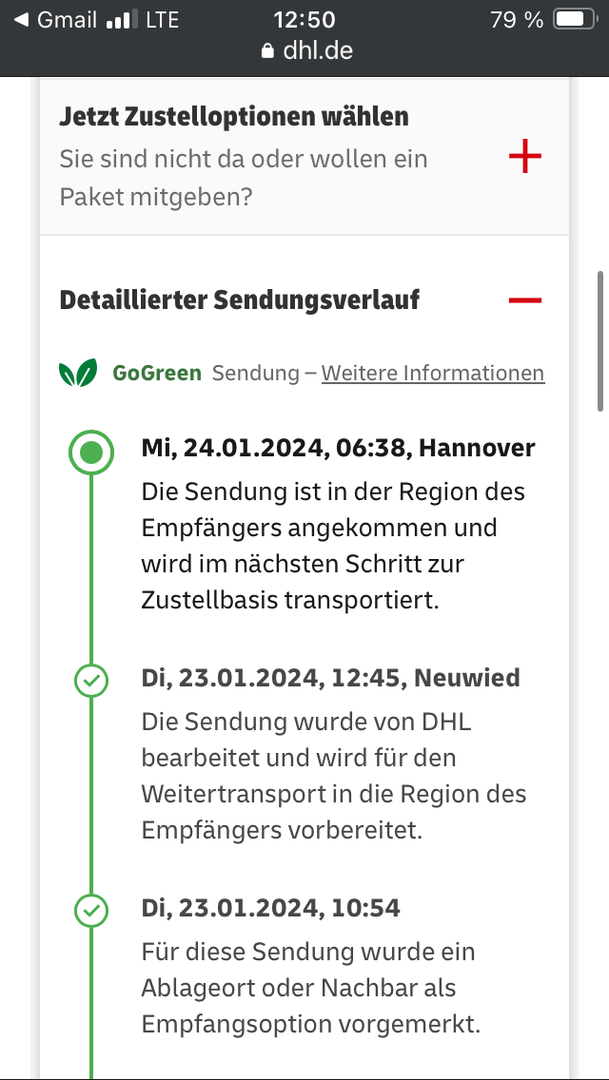Select the checkmark marker for the 10:54 event
The height and width of the screenshot is (1080, 609).
(91, 911)
